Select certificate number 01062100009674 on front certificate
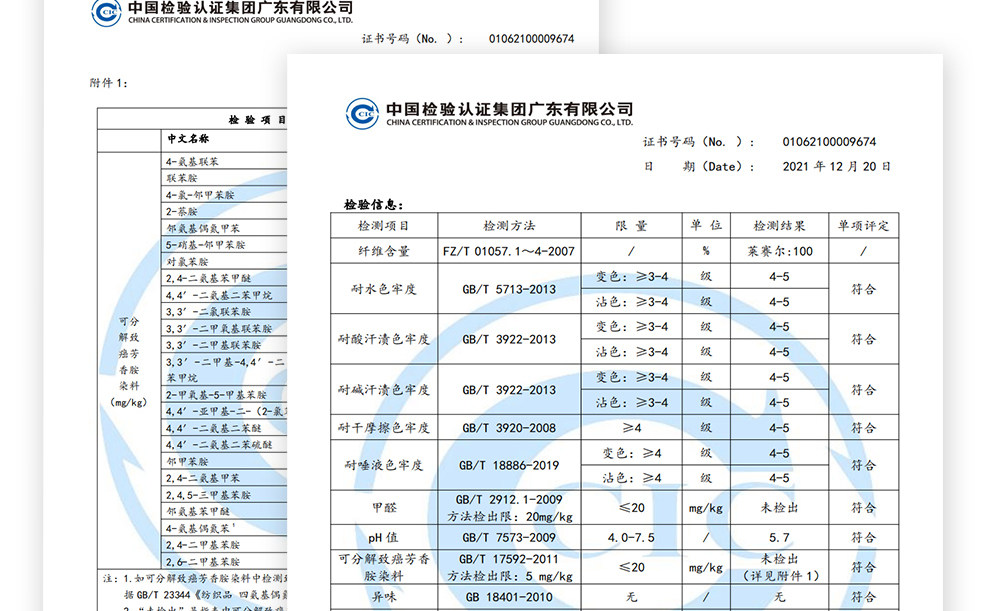Viewport: 1000px width, 611px height. point(829,142)
